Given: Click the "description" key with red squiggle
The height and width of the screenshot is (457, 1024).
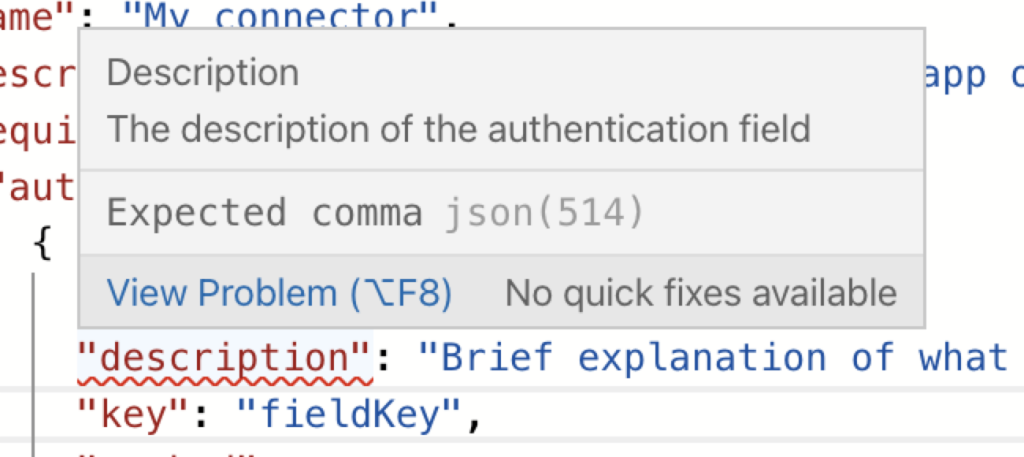Looking at the screenshot, I should coord(225,358).
